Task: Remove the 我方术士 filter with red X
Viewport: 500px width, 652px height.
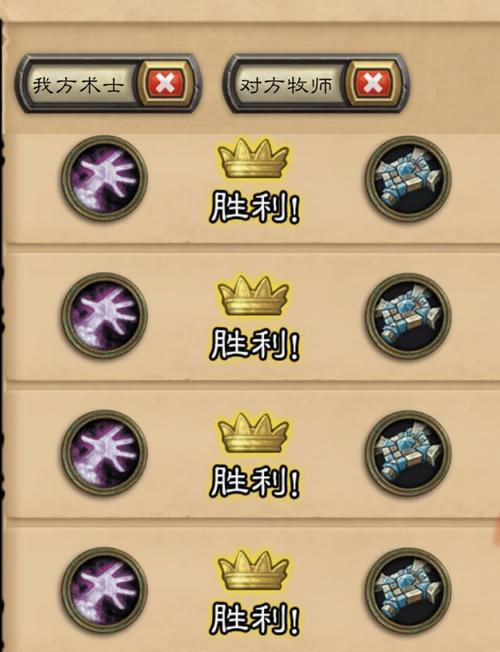Action: click(166, 83)
